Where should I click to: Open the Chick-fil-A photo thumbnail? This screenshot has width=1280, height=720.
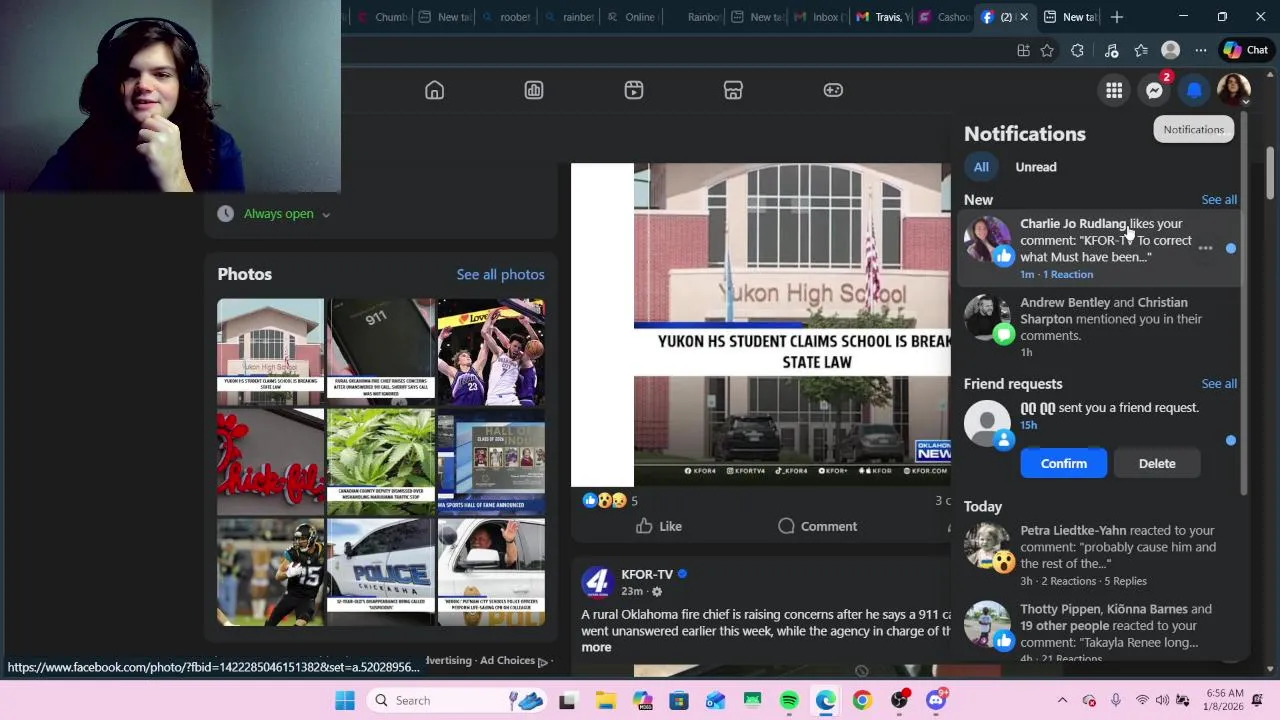tap(270, 462)
